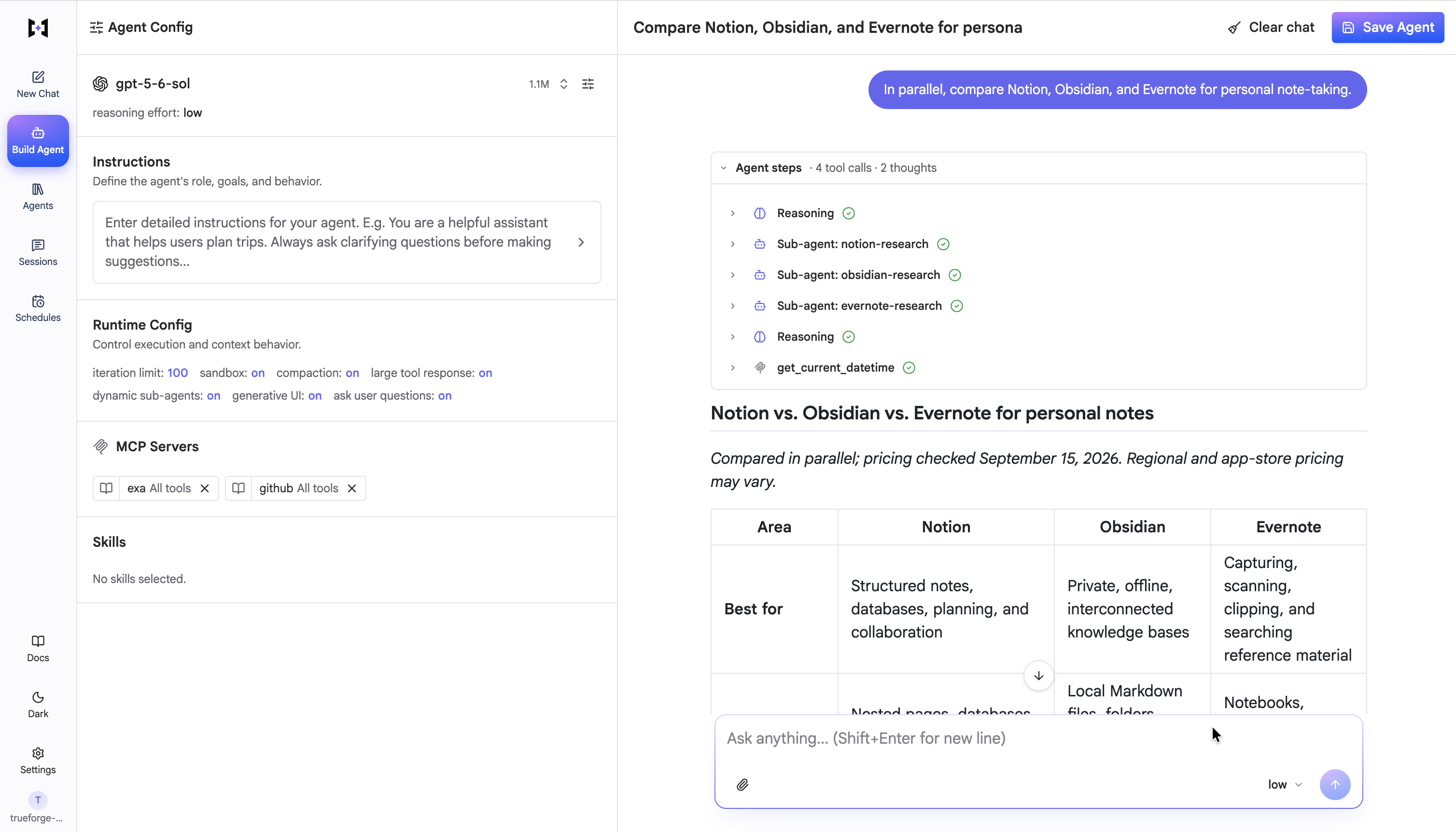Image resolution: width=1456 pixels, height=832 pixels.
Task: Select the github All tools chip
Action: tap(298, 488)
